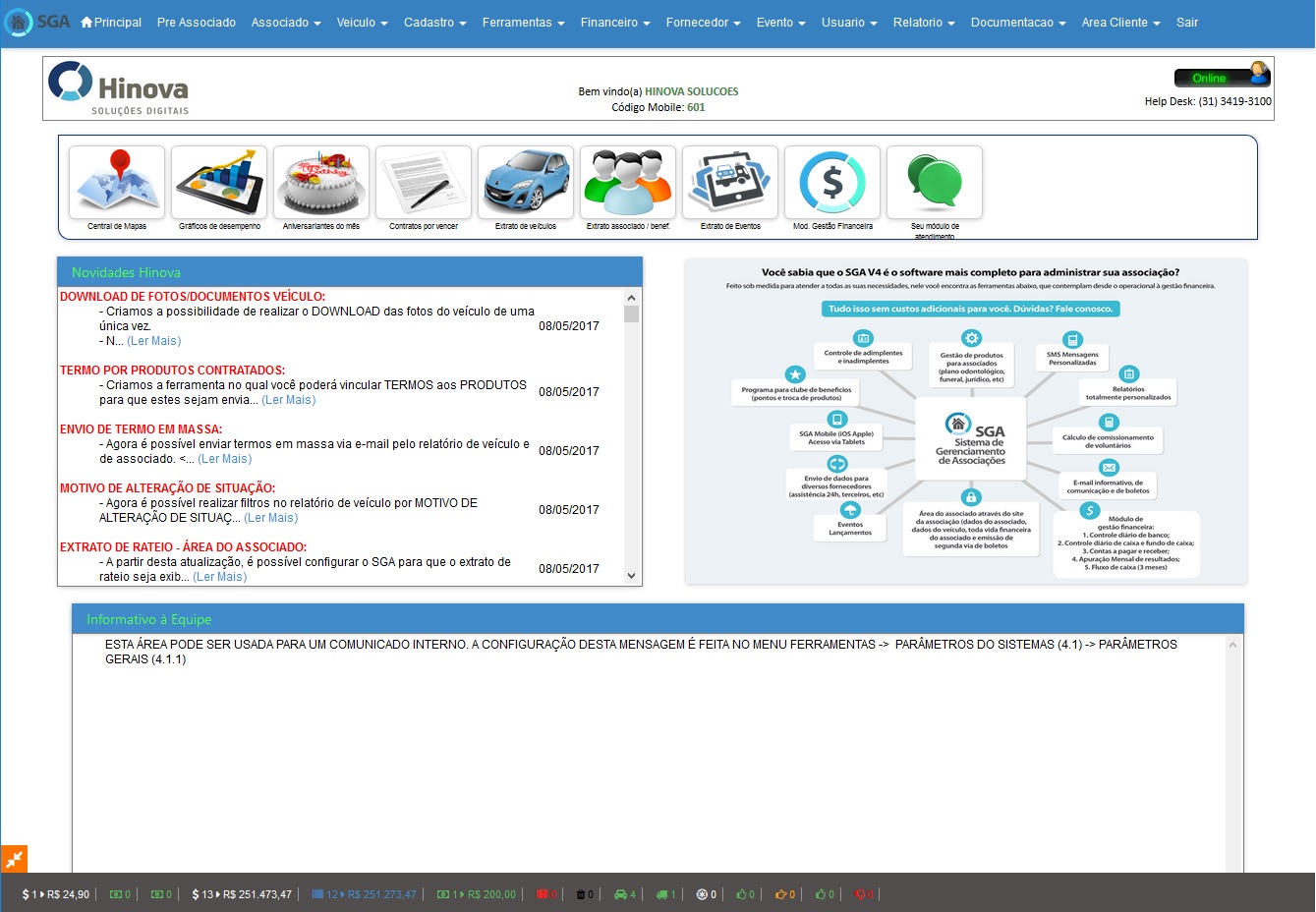
Task: Click the Aniversariantes do mês cake icon
Action: point(321,183)
